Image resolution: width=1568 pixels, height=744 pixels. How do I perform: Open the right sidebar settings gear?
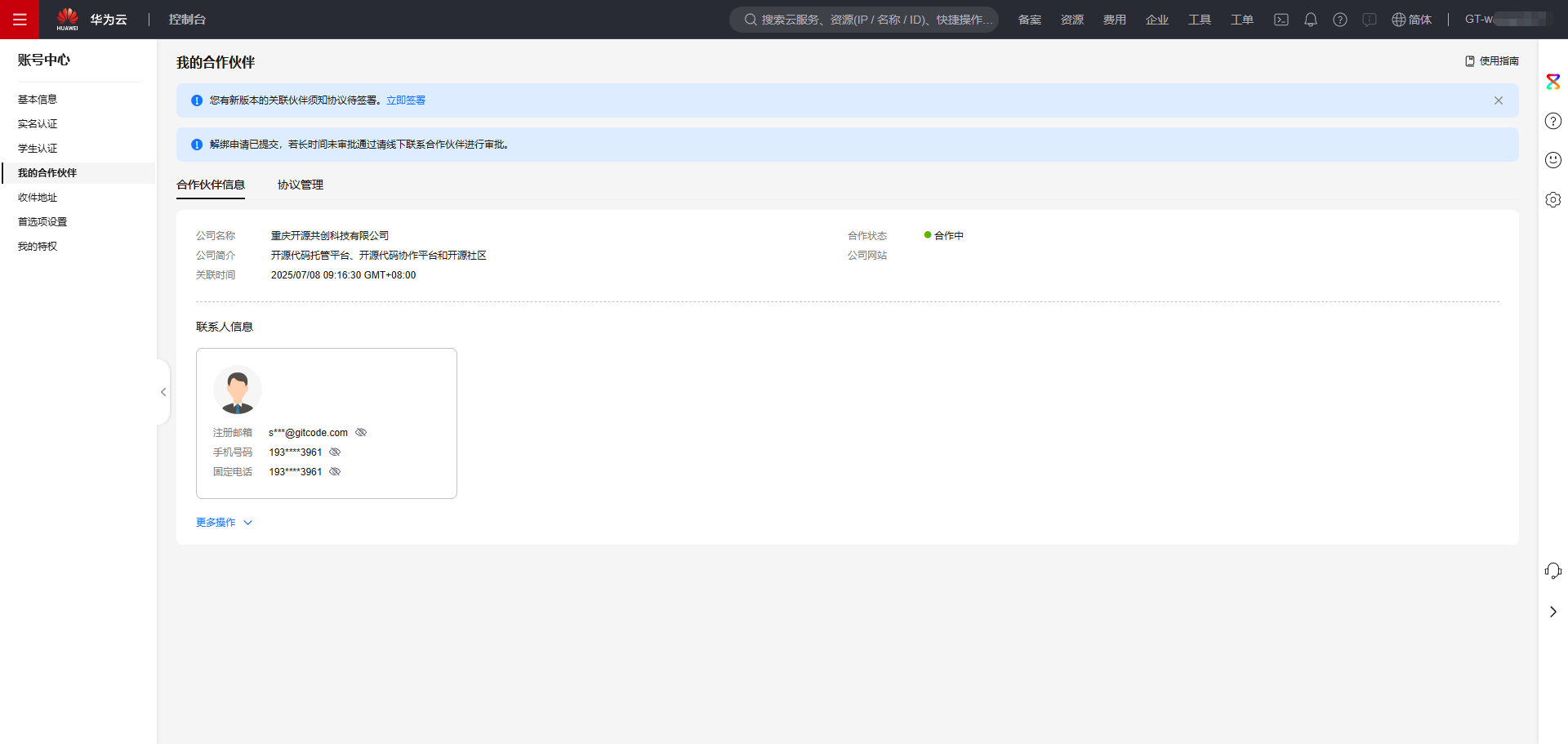(x=1553, y=199)
